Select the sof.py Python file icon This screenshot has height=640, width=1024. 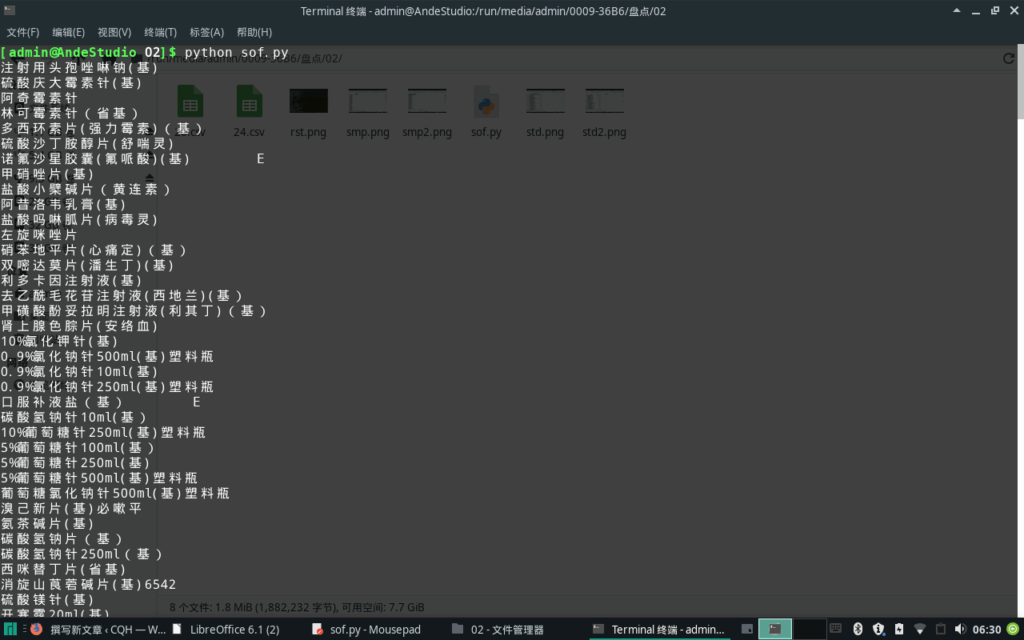486,102
